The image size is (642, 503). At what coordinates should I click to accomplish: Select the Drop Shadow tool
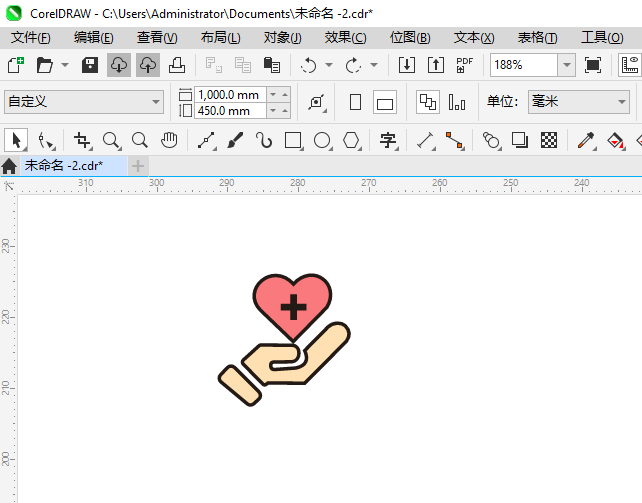520,140
